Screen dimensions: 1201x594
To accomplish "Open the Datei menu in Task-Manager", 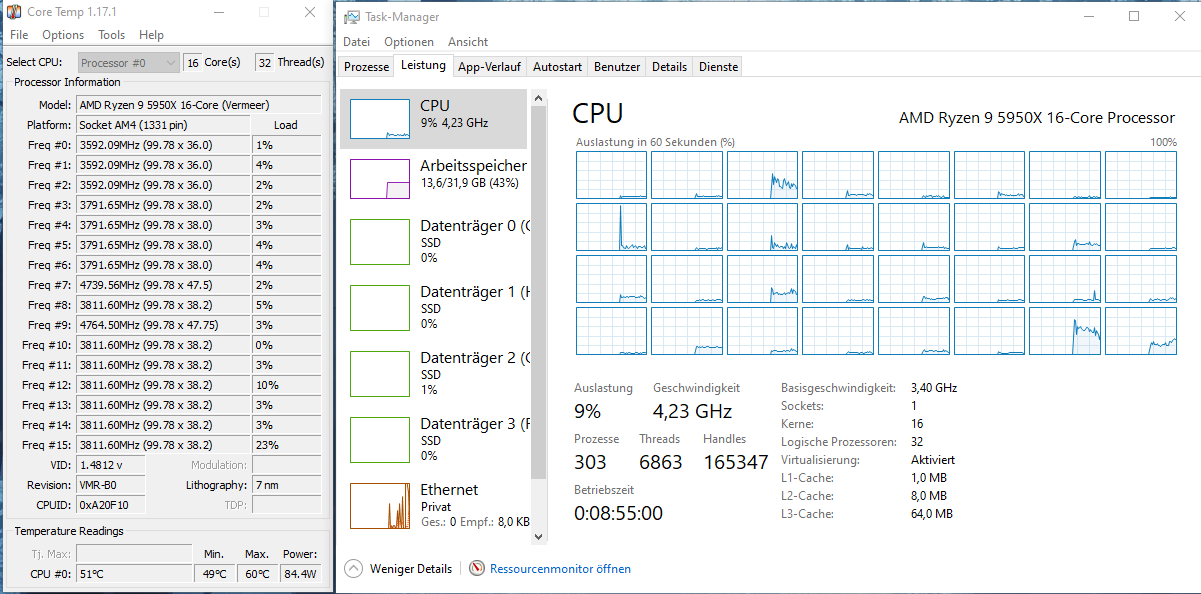I will click(x=356, y=42).
